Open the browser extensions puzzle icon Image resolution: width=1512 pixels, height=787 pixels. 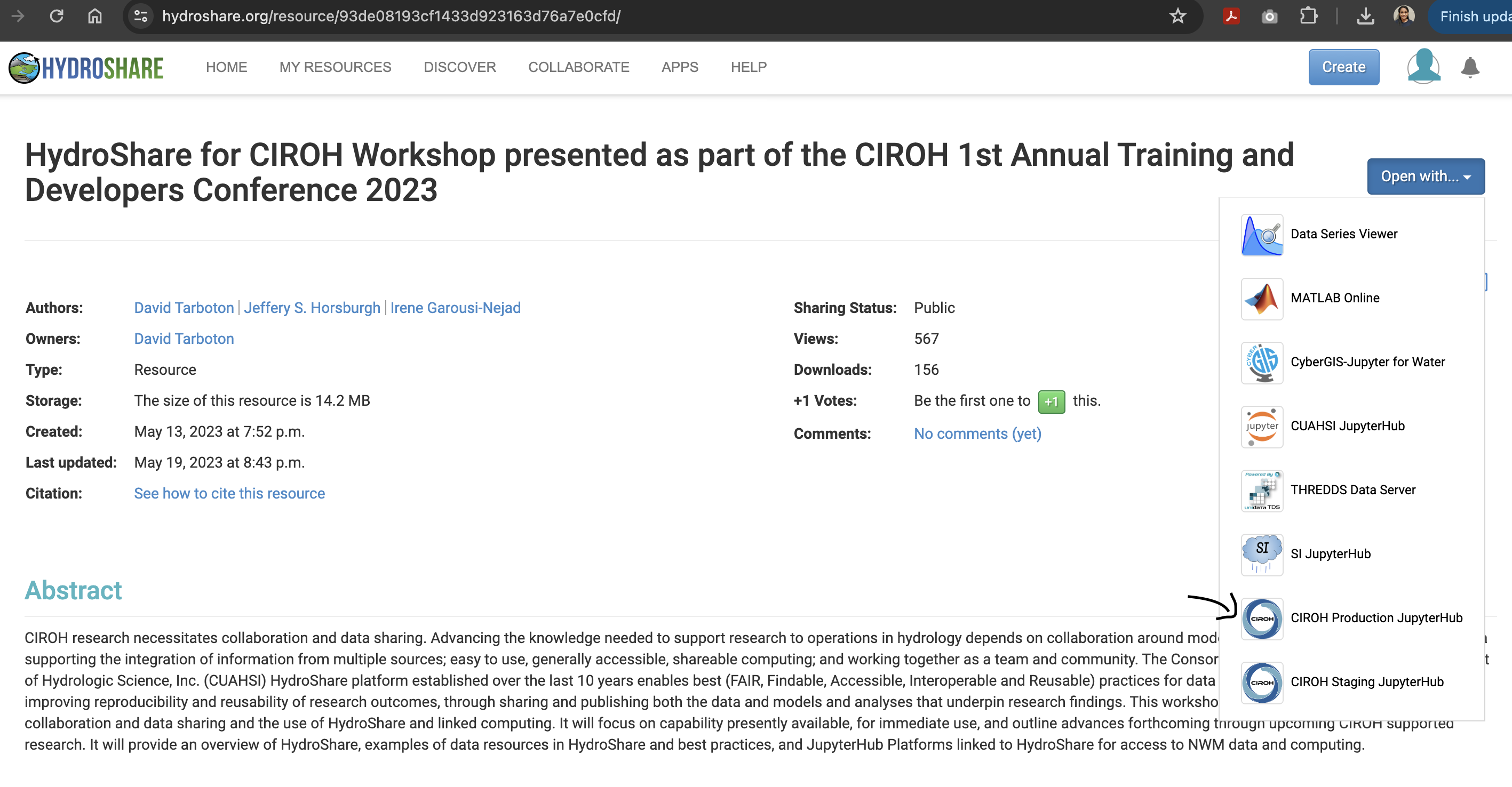(1308, 17)
